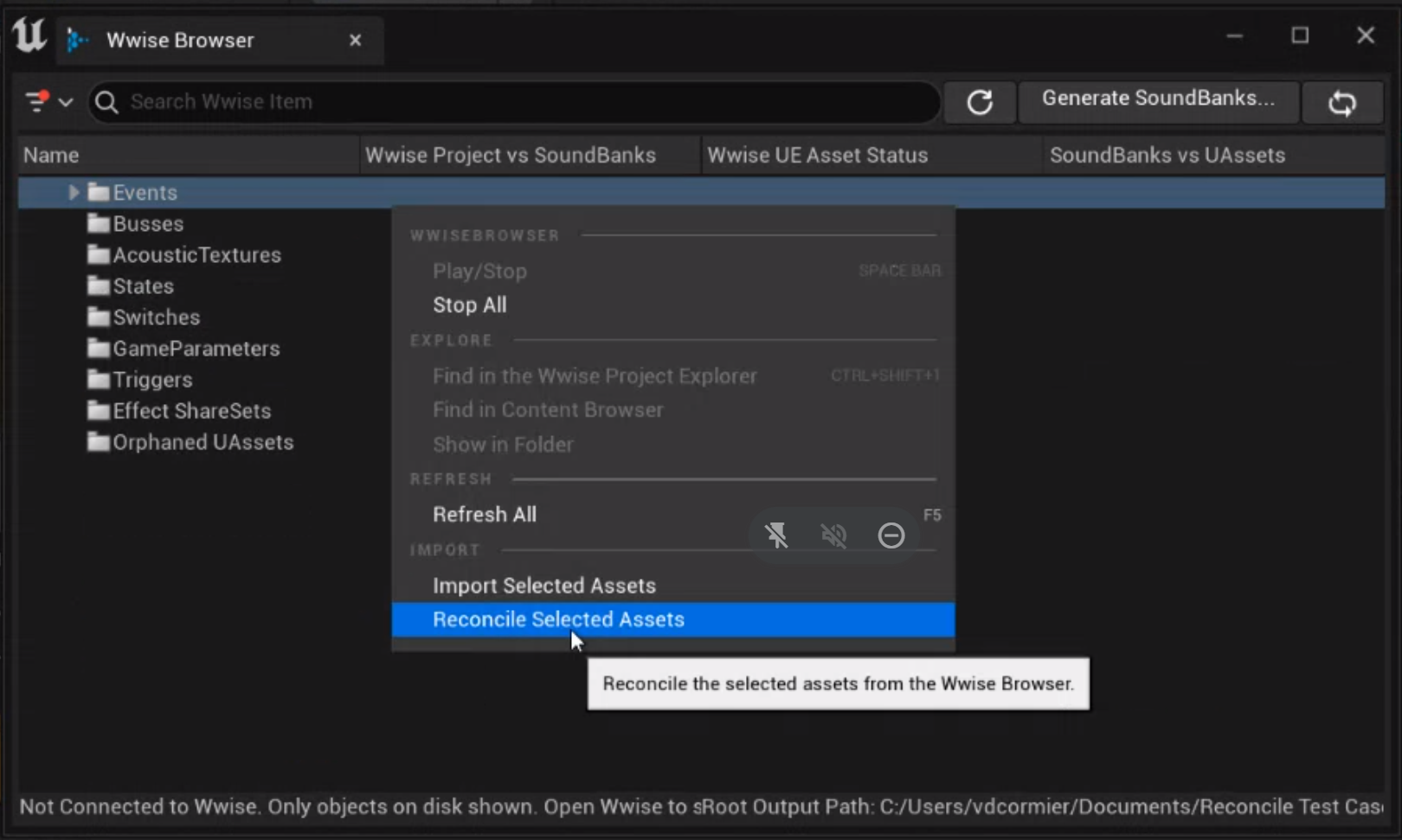
Task: Dismiss the notification with the block icon
Action: tap(891, 535)
